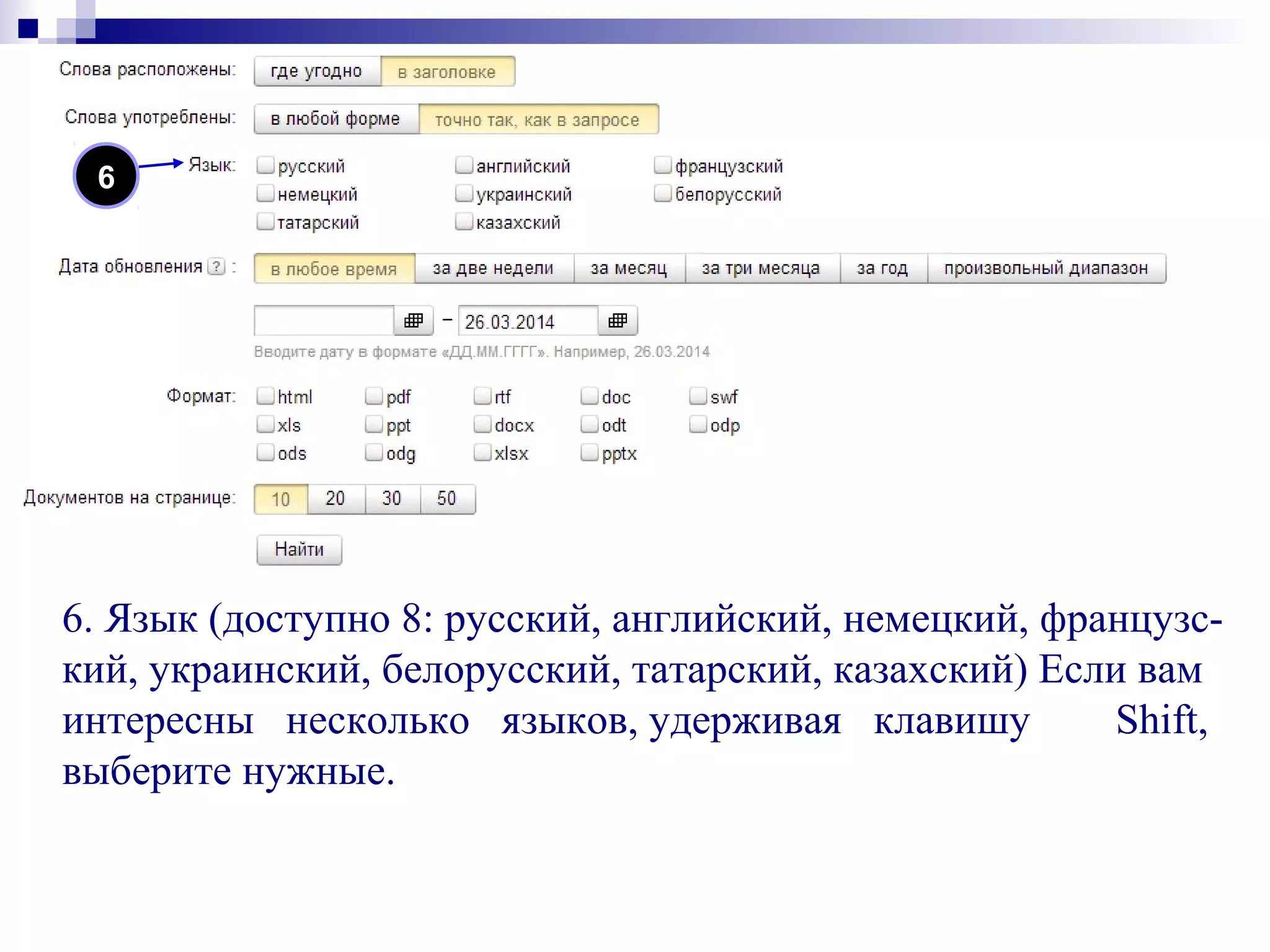The image size is (1270, 952).
Task: Enable the html format checkbox
Action: pyautogui.click(x=265, y=395)
